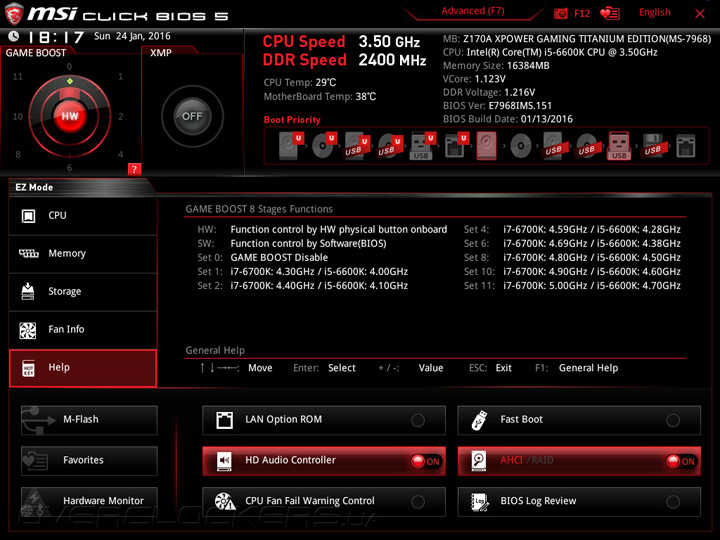720x540 pixels.
Task: Click the BIOS Ver E7968IMS.151 text
Action: 497,106
